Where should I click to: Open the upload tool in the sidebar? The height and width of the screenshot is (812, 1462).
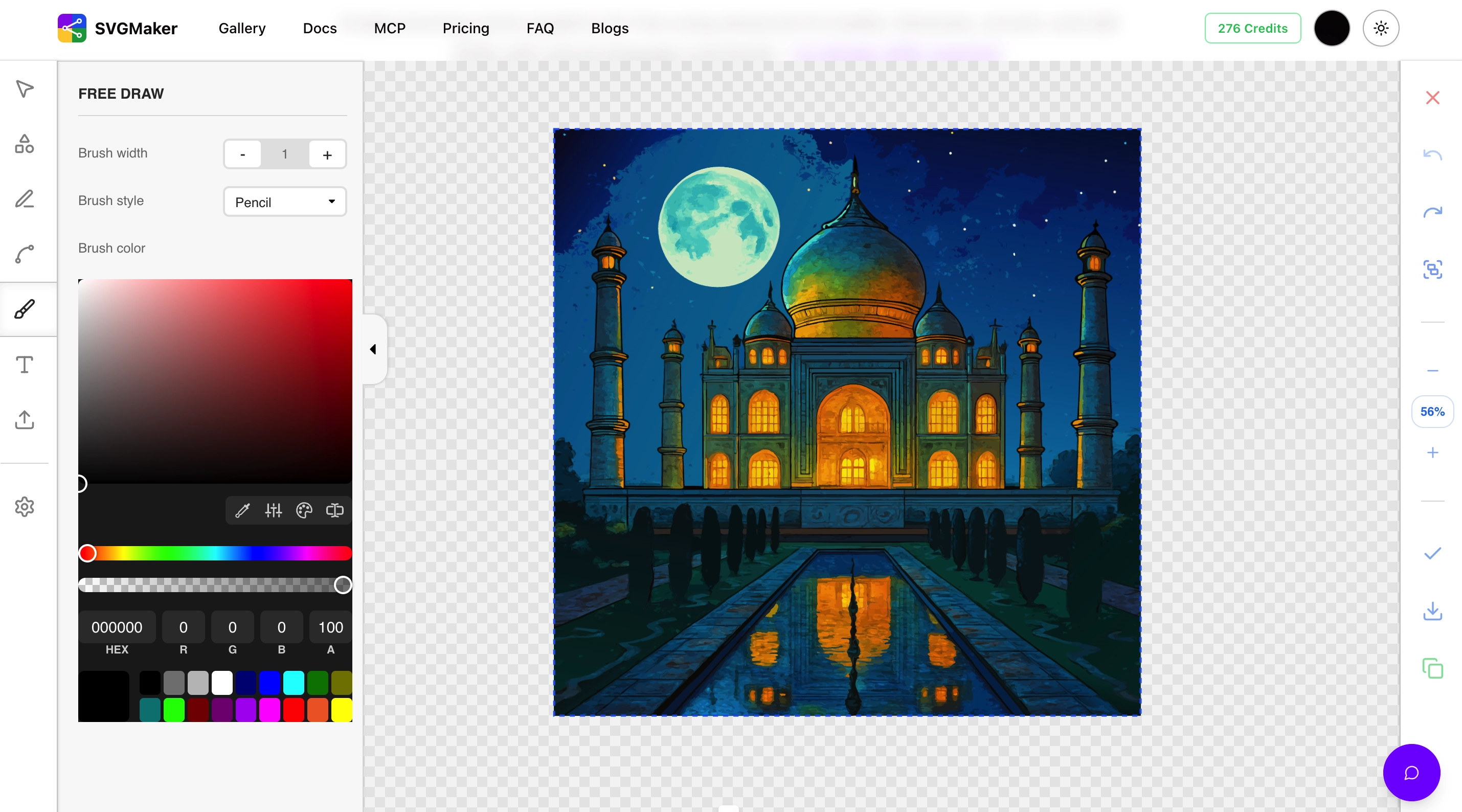24,420
